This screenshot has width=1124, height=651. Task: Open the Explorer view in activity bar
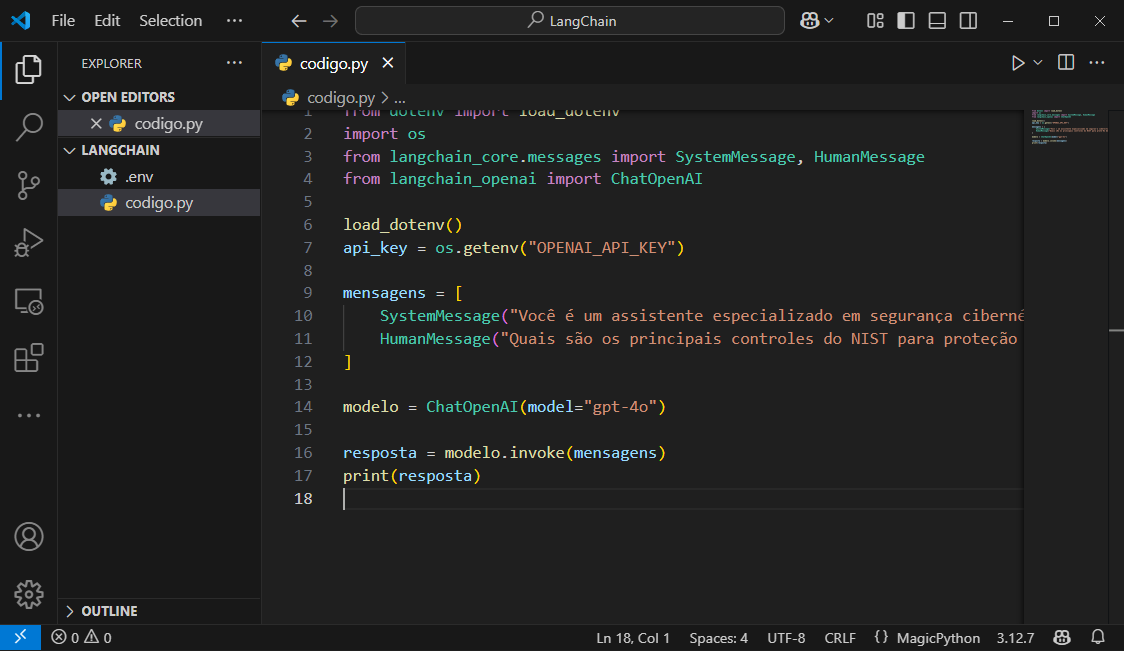pos(29,70)
